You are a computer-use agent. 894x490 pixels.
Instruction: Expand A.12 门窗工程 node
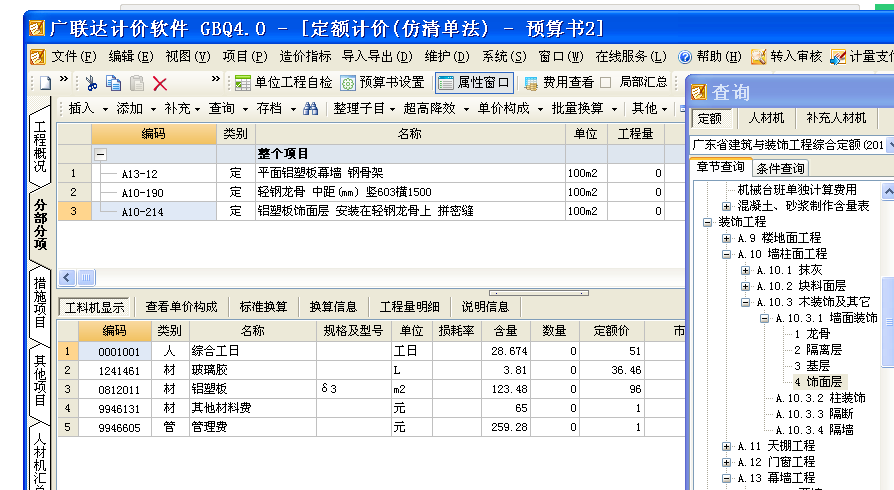click(x=726, y=462)
